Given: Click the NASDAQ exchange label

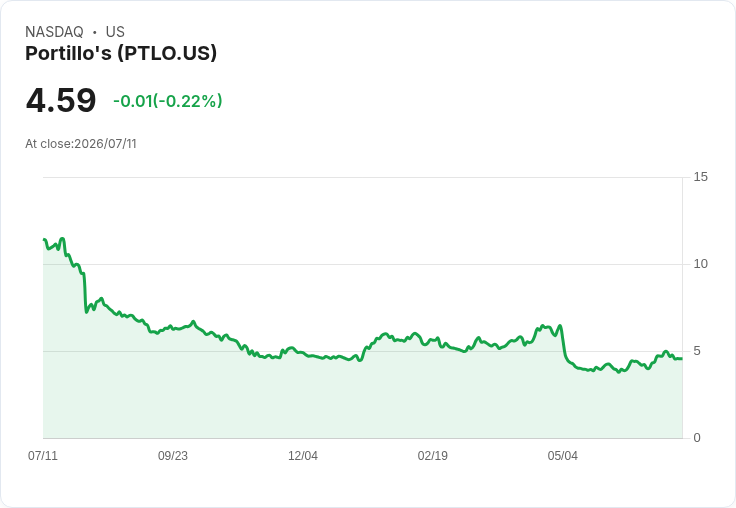Looking at the screenshot, I should click(x=54, y=31).
